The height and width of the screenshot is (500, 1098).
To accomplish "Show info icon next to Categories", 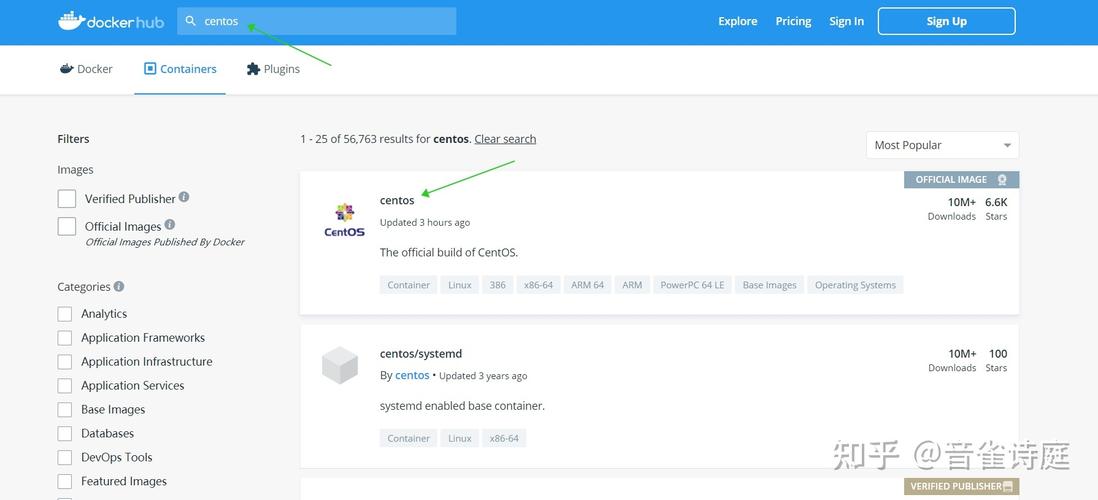I will [119, 286].
